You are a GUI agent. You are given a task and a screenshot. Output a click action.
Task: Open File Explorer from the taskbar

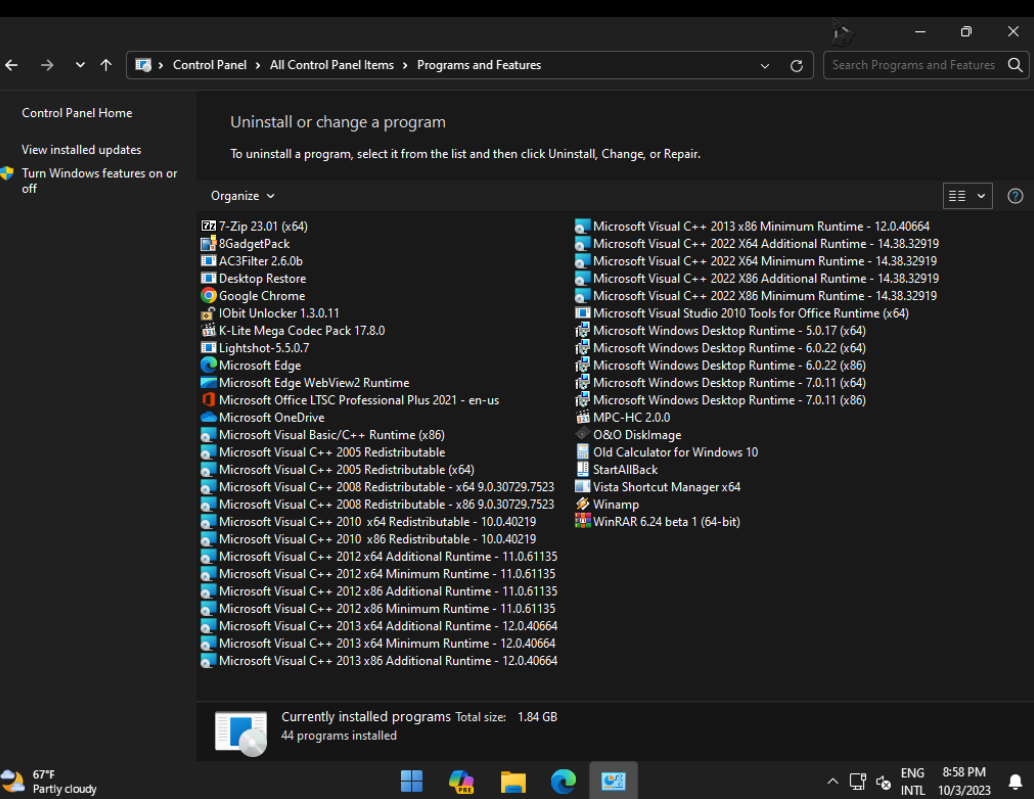(513, 781)
